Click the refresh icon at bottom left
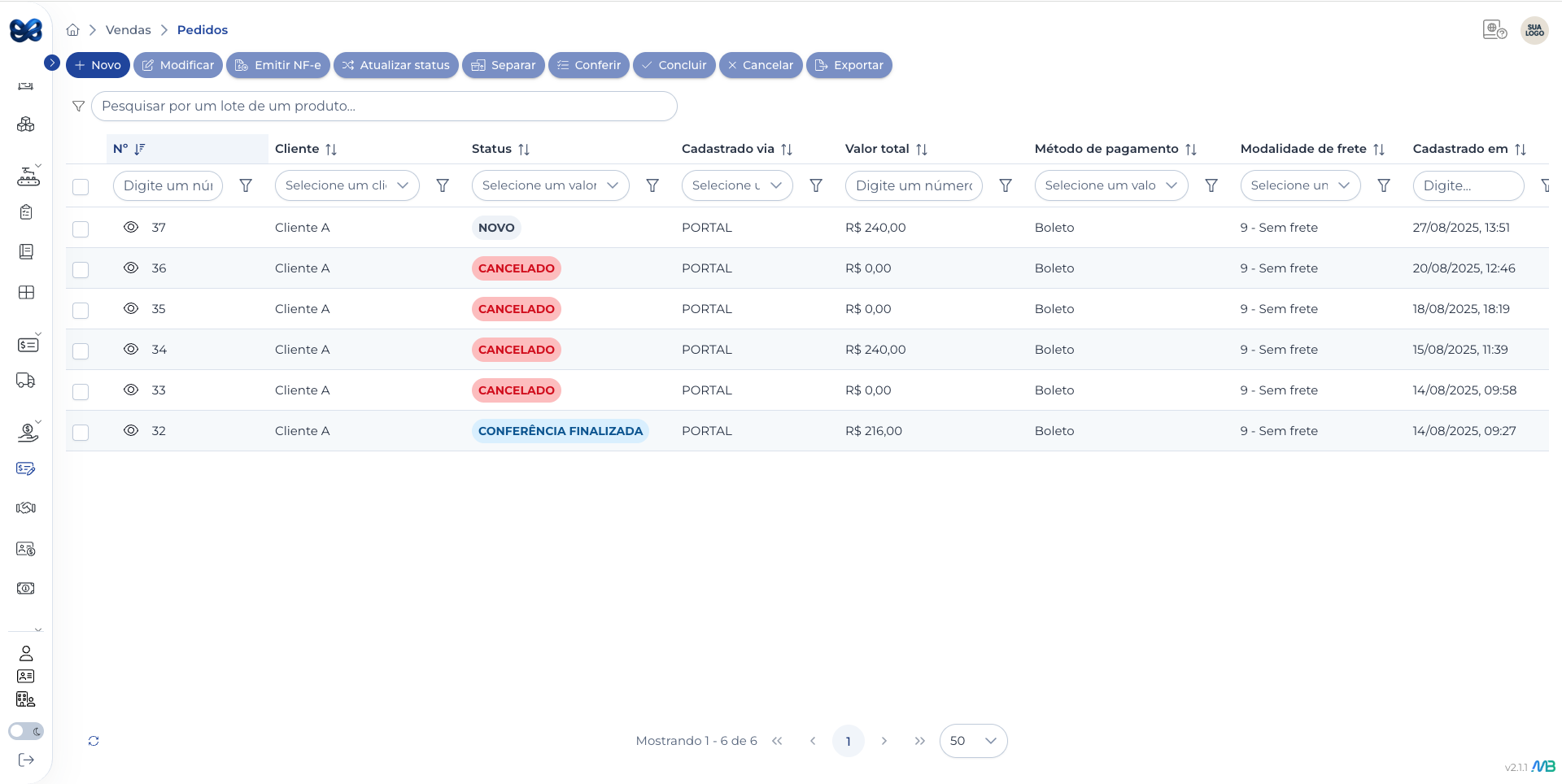 [94, 741]
